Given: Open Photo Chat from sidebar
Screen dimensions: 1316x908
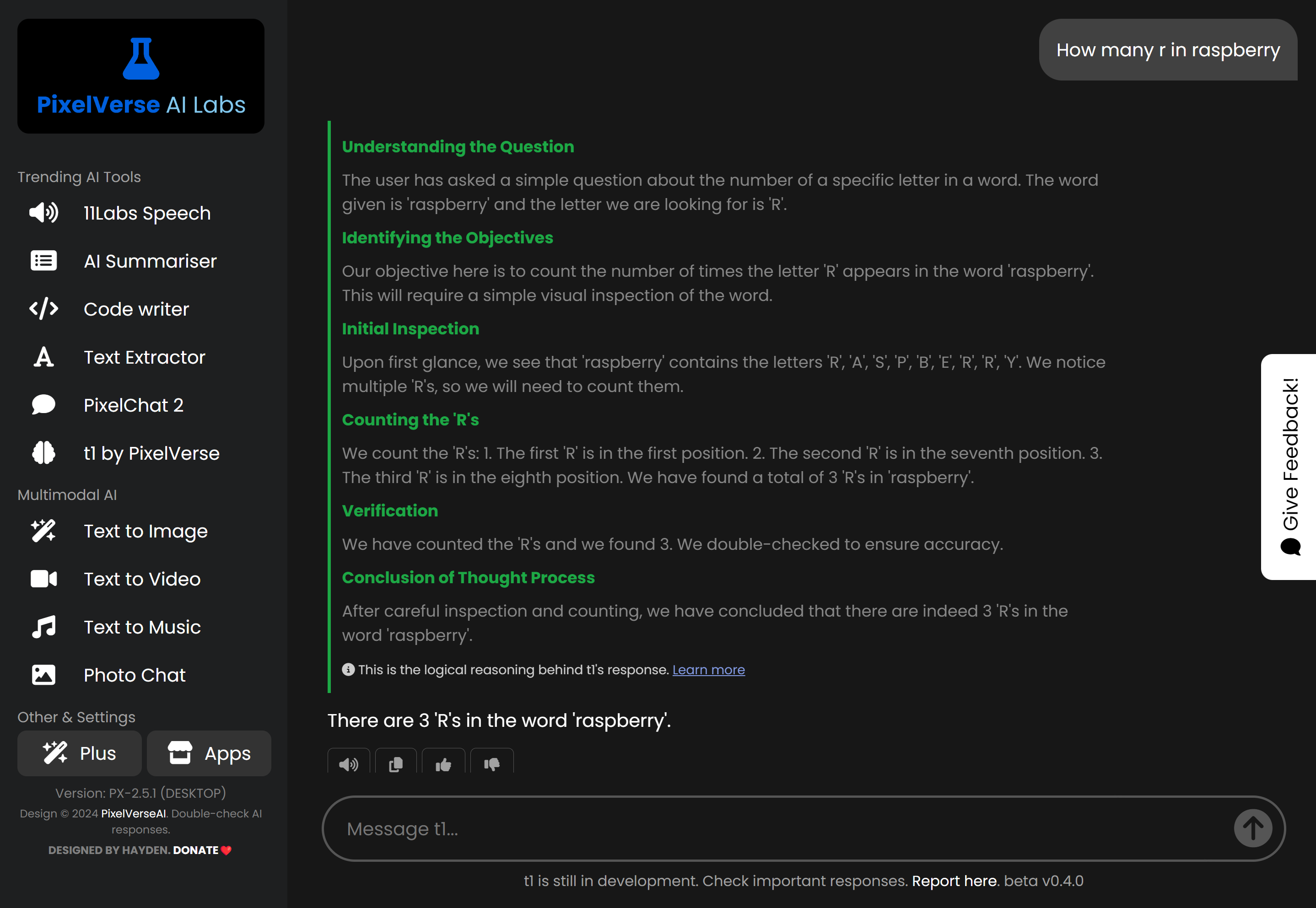Looking at the screenshot, I should click(x=134, y=675).
